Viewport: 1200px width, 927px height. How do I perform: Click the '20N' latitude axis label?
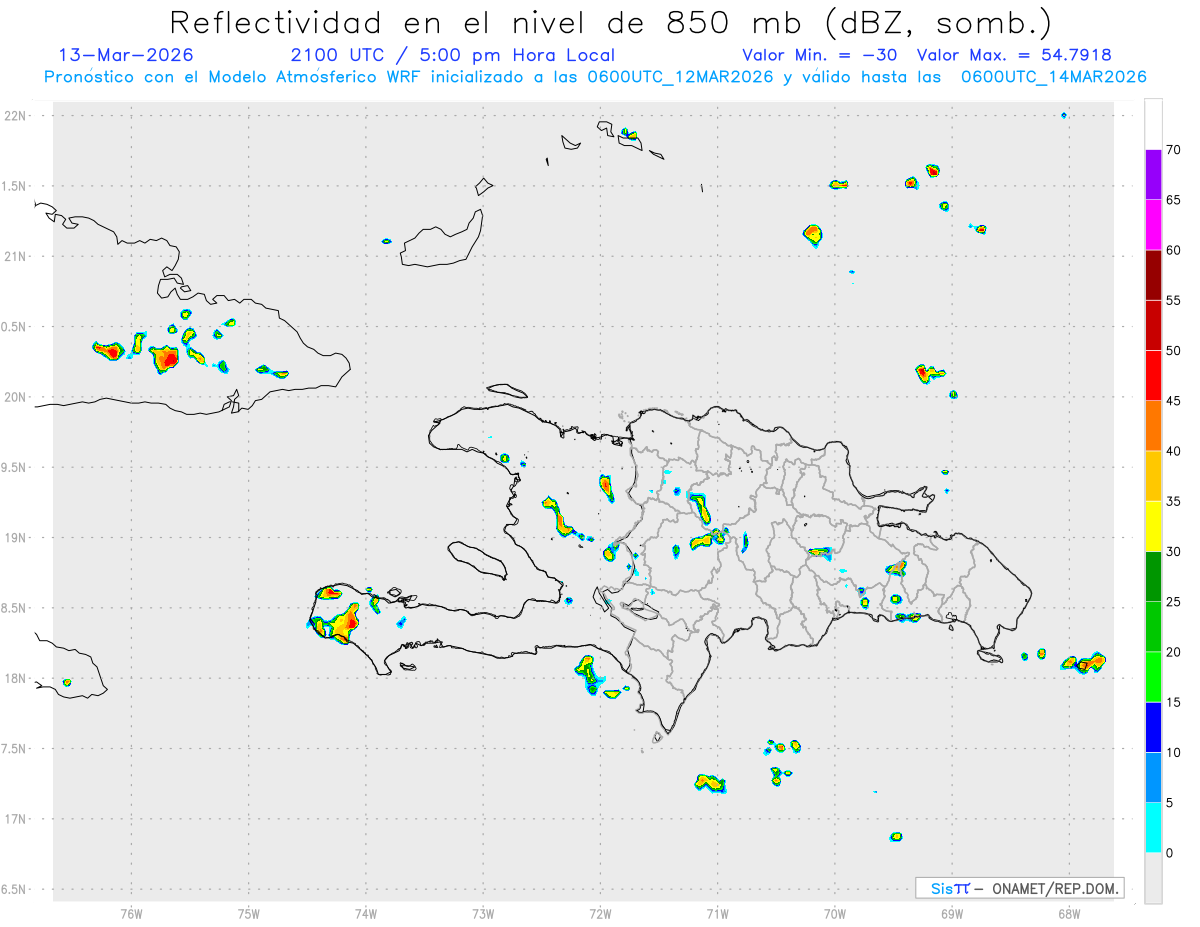(17, 397)
